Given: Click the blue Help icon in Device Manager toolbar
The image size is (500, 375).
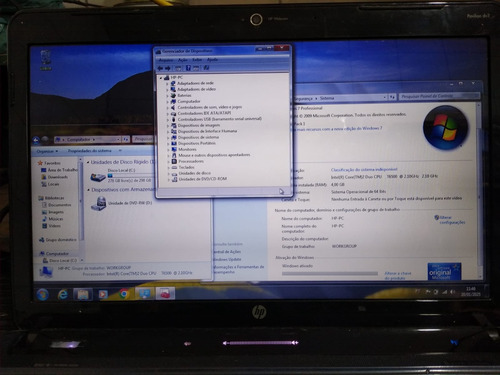Looking at the screenshot, I should tap(188, 68).
